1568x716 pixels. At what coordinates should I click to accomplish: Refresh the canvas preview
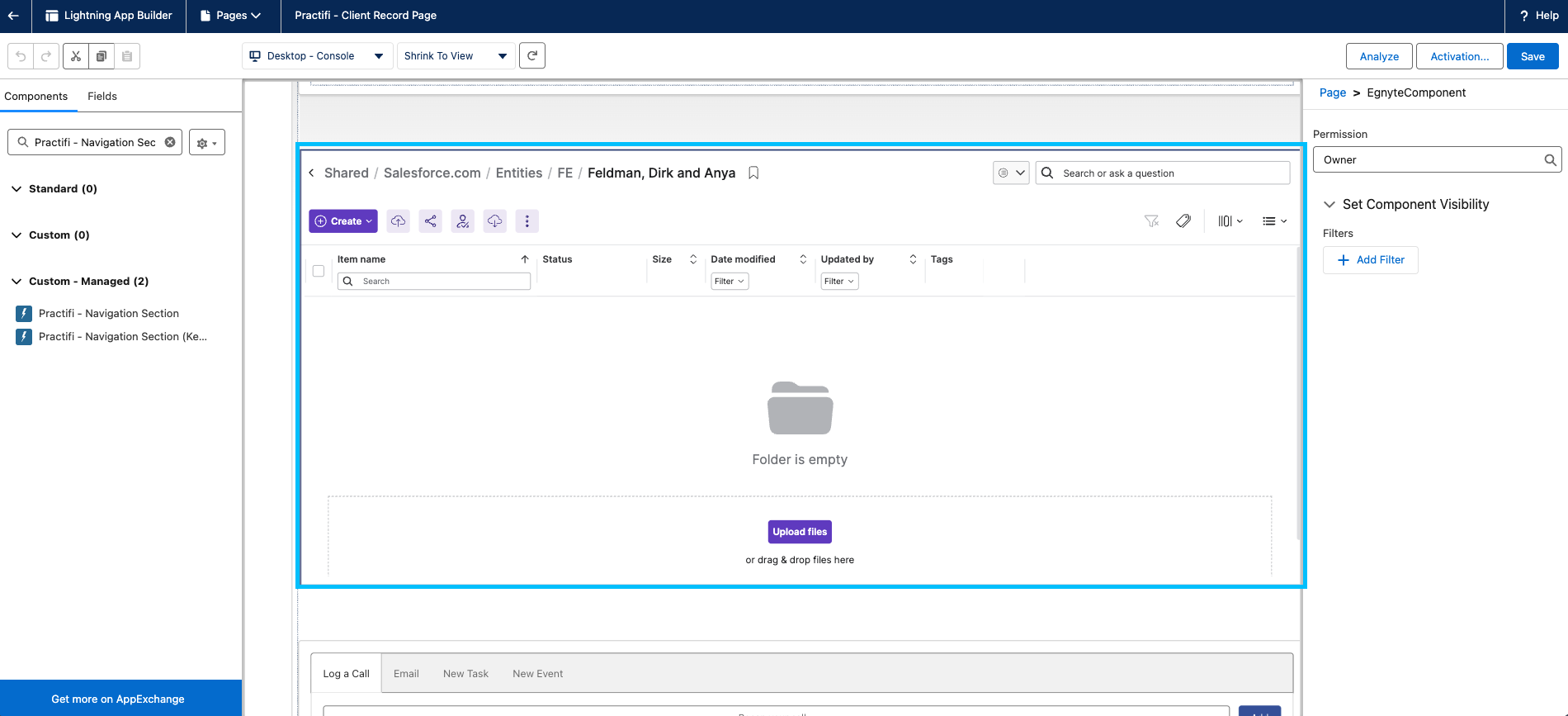(532, 55)
